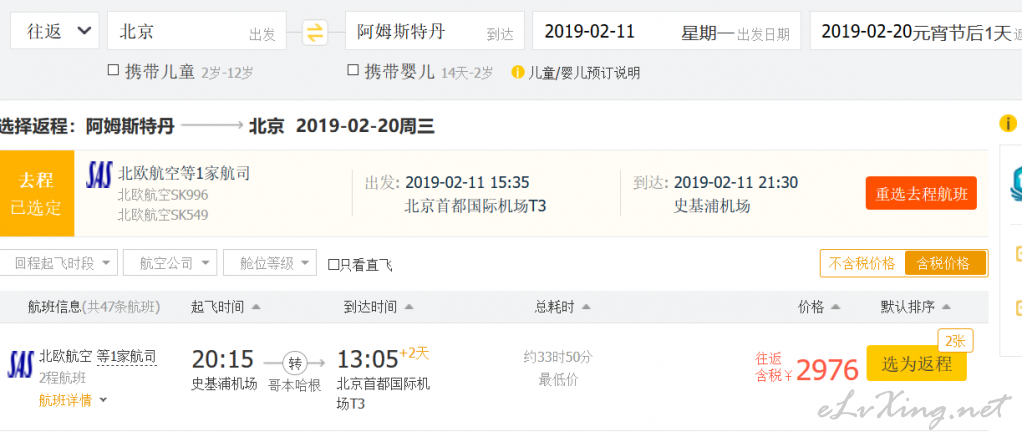Enable 携带婴儿 checkbox
The height and width of the screenshot is (442, 1022).
(353, 70)
